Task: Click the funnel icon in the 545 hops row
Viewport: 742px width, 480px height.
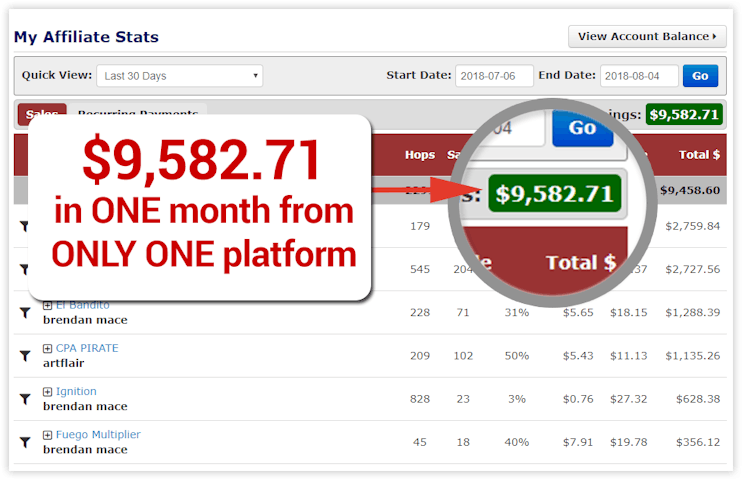Action: (x=25, y=270)
